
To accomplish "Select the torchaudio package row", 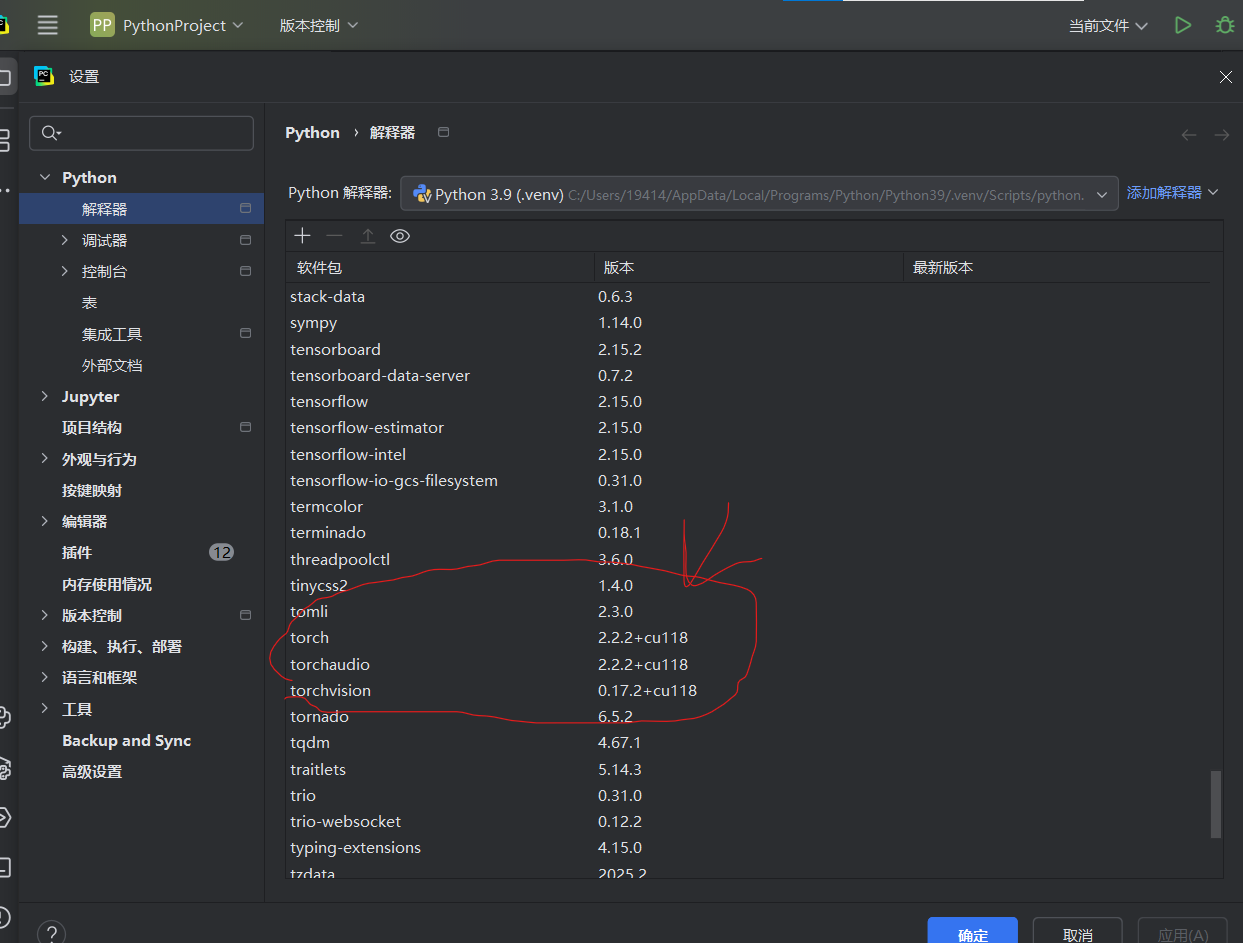I will pos(748,664).
